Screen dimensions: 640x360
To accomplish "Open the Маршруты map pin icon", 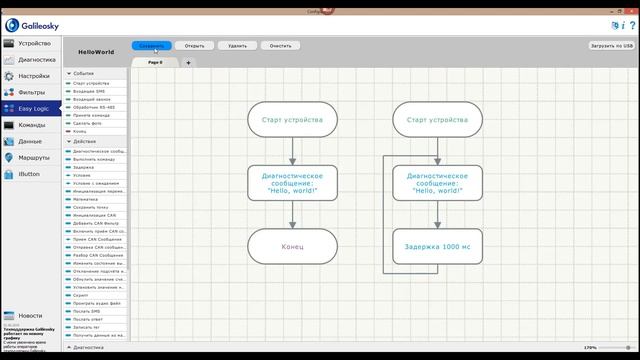I will 9,158.
